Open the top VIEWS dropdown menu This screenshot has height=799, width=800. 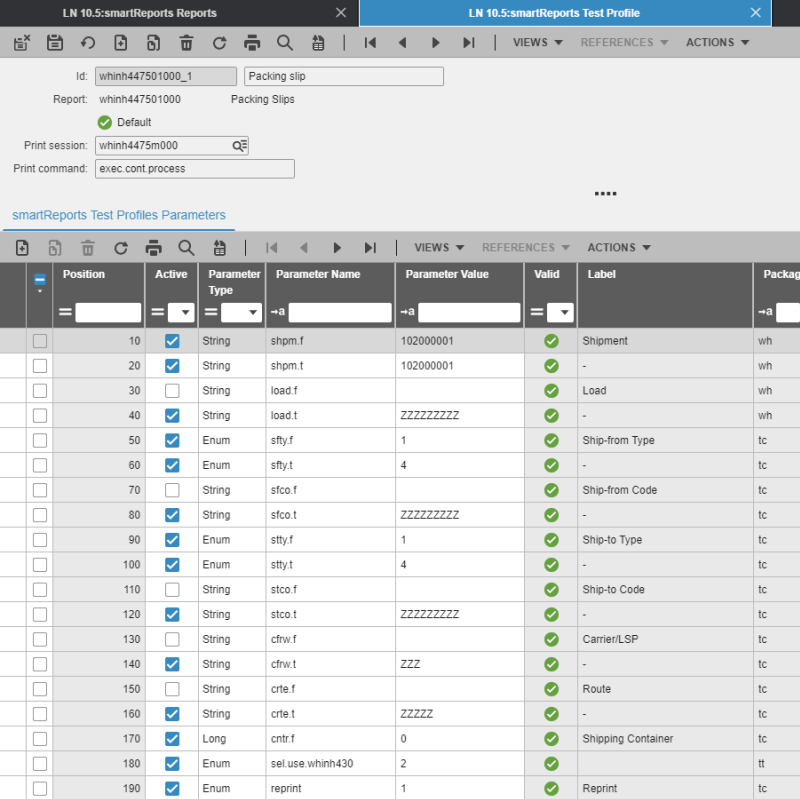(537, 42)
